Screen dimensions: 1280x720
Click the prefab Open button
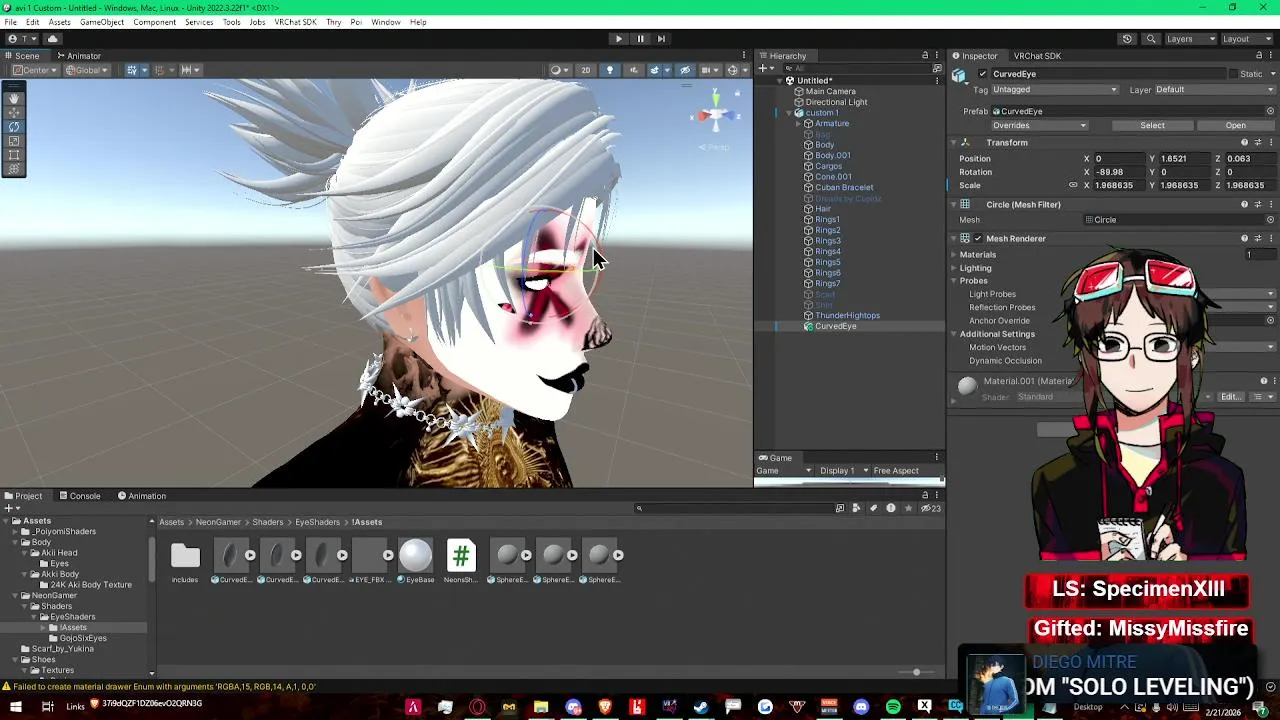click(1235, 126)
